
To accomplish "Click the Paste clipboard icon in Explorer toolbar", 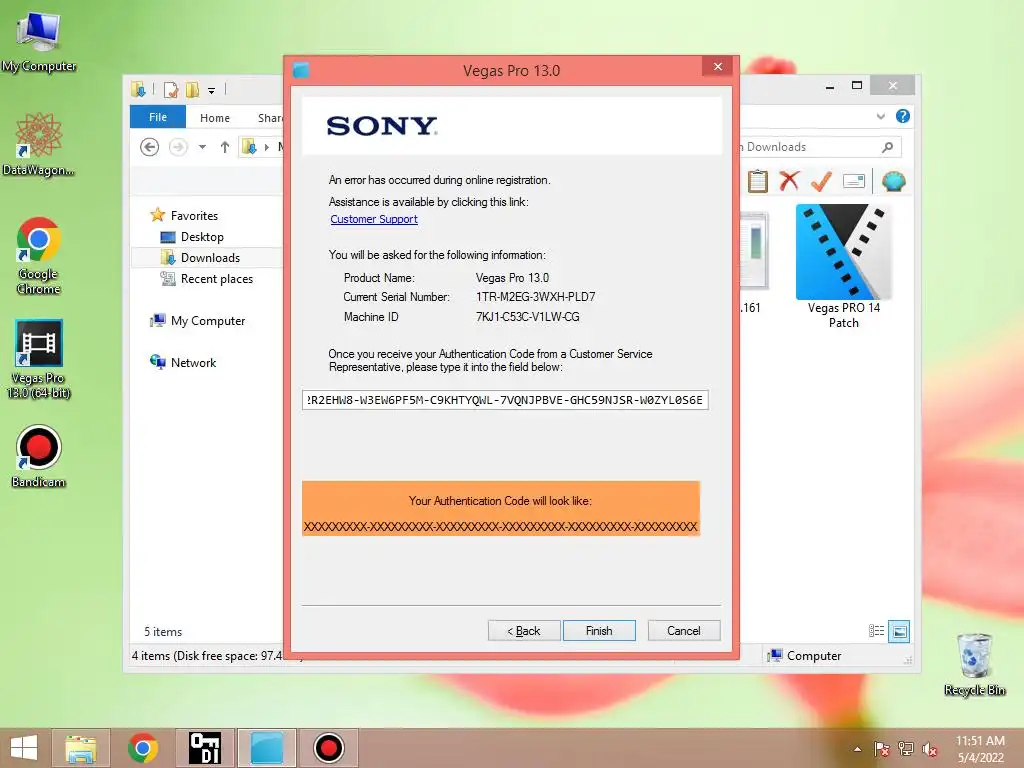I will point(758,181).
